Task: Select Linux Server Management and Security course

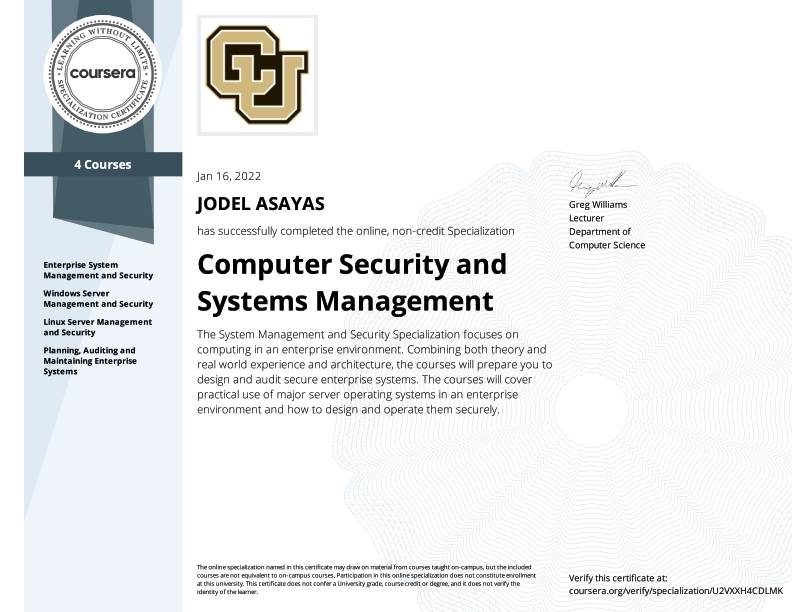Action: [97, 327]
